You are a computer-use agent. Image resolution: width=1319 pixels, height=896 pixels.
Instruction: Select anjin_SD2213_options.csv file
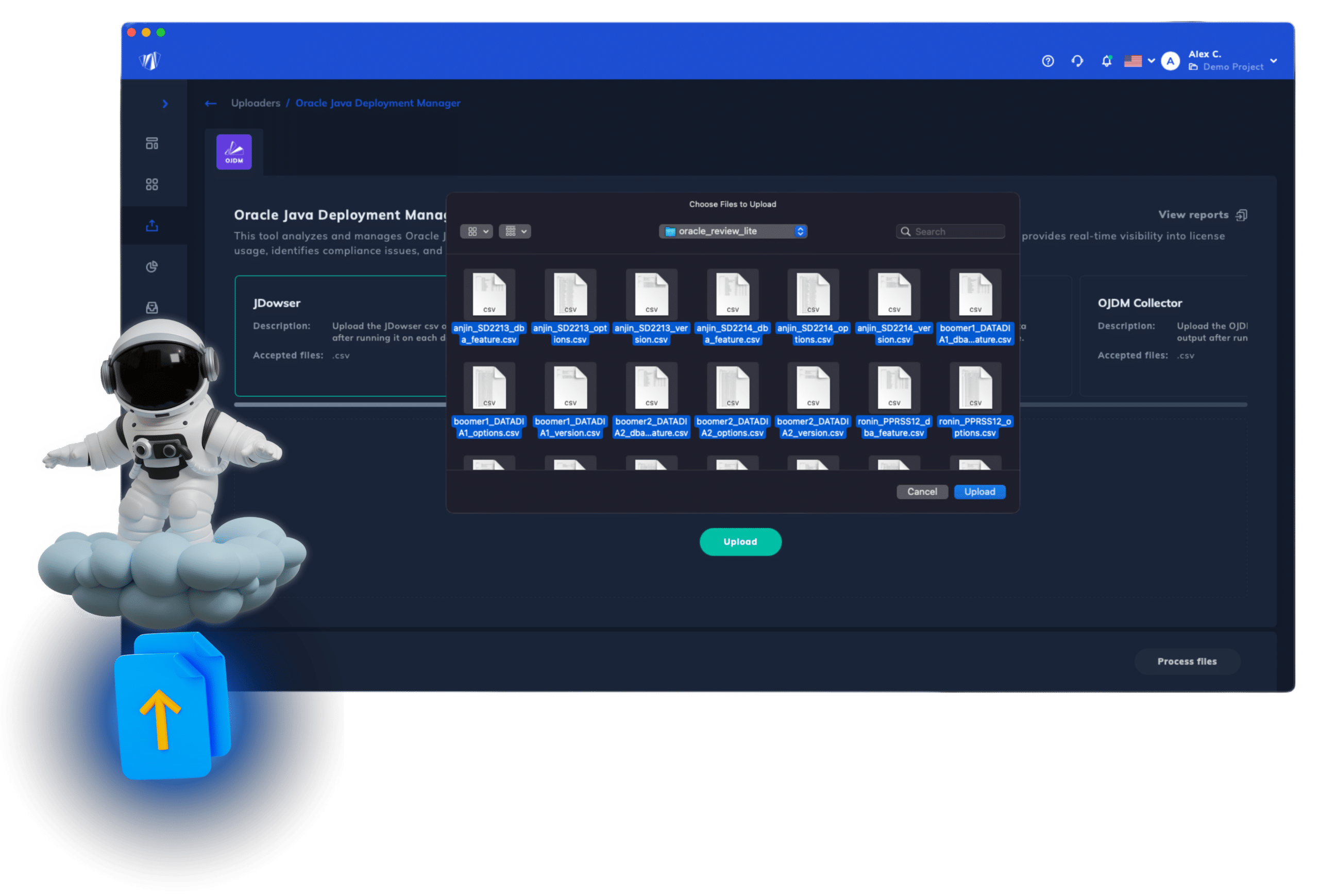click(x=570, y=308)
